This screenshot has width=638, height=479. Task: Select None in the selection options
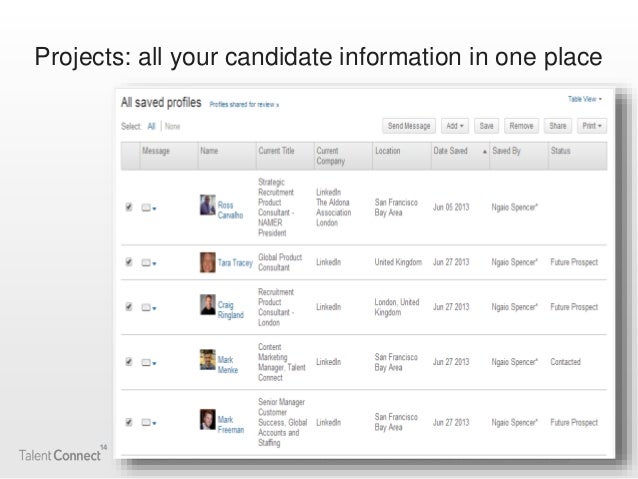point(172,127)
